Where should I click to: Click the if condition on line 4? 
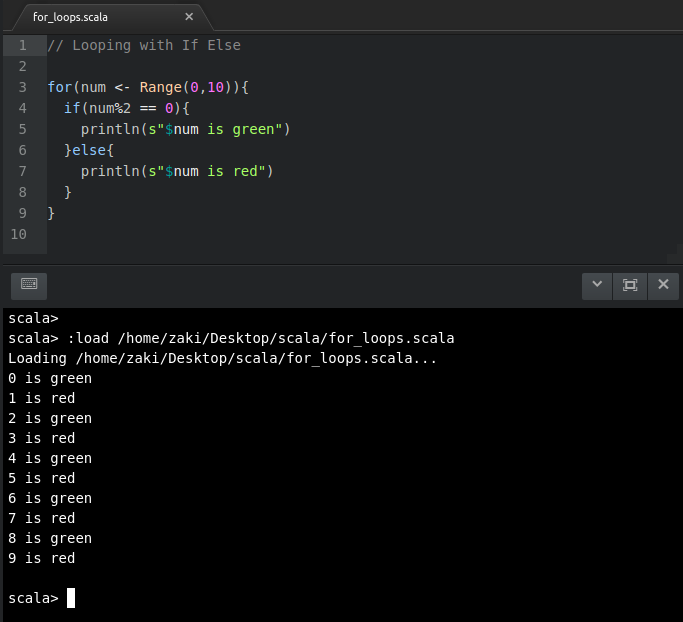click(x=127, y=108)
